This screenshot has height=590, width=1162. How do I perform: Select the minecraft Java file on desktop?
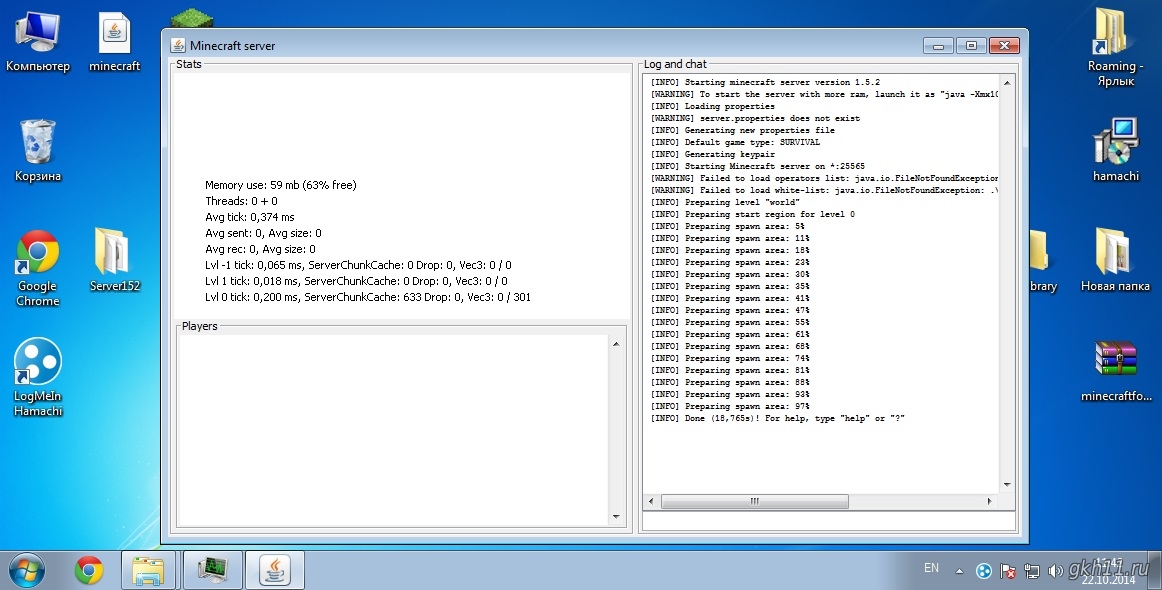pyautogui.click(x=115, y=42)
